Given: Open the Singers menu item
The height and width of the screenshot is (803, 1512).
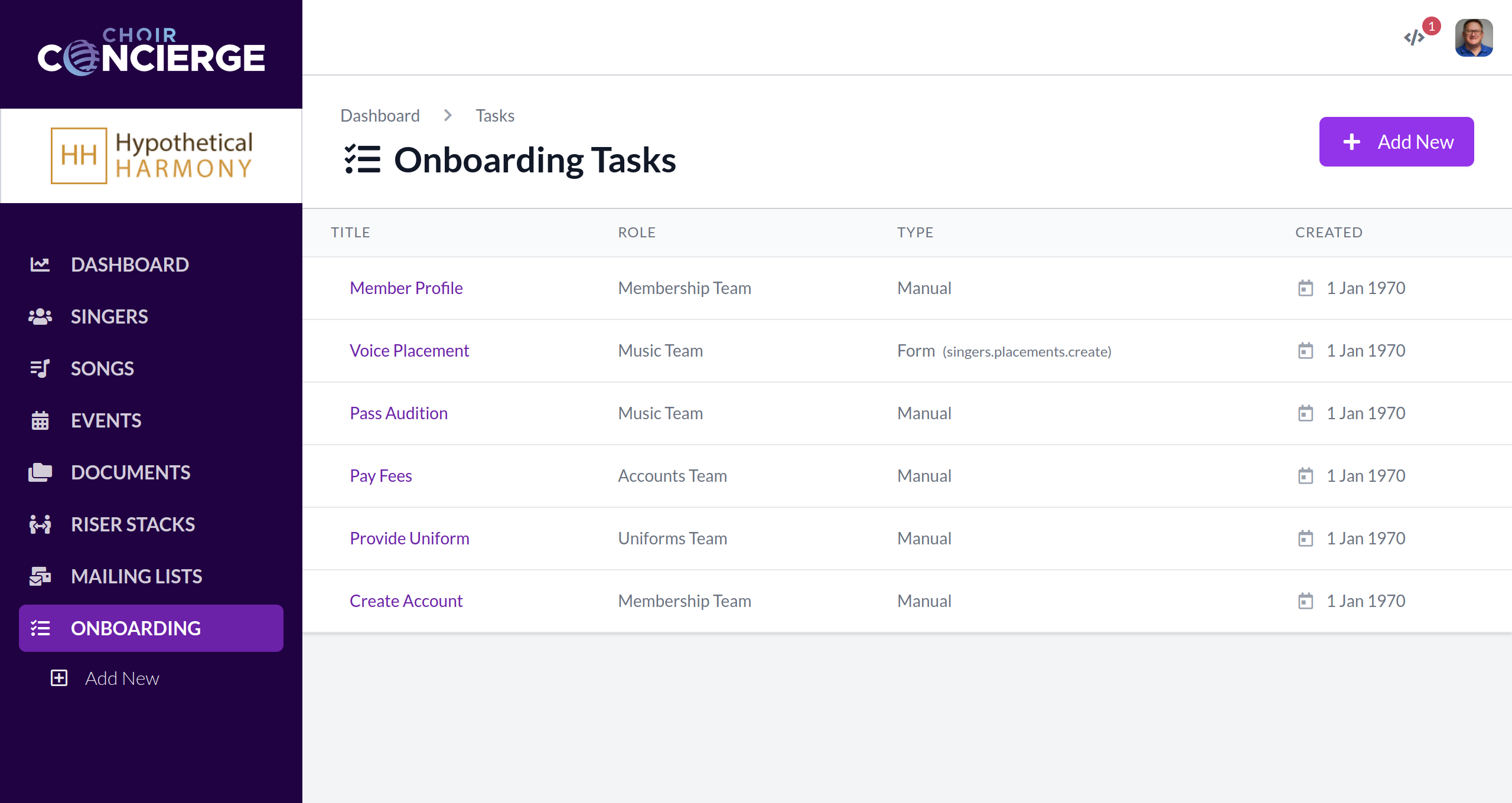Looking at the screenshot, I should 151,316.
